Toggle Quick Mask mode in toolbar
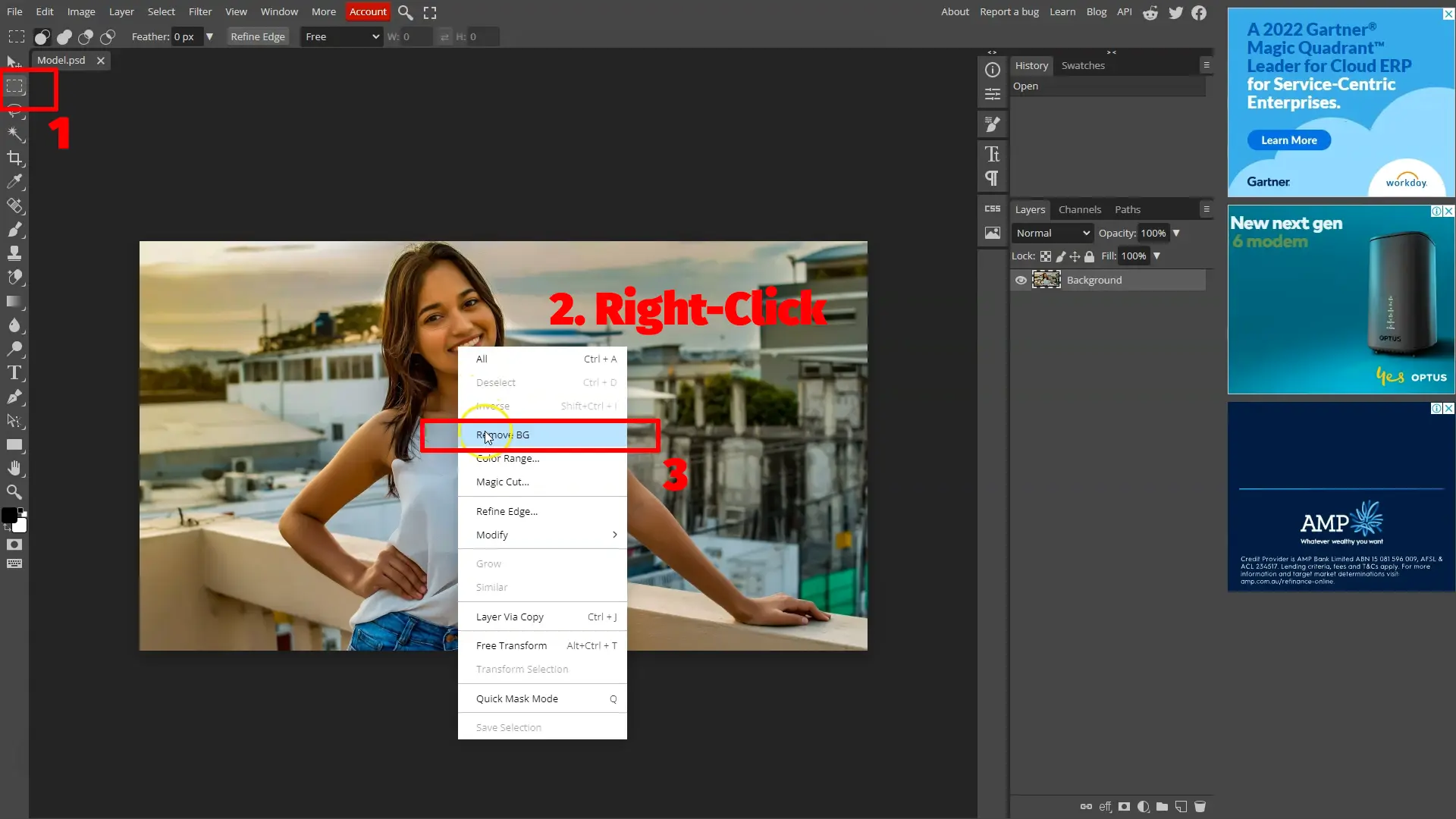The image size is (1456, 819). 14,544
